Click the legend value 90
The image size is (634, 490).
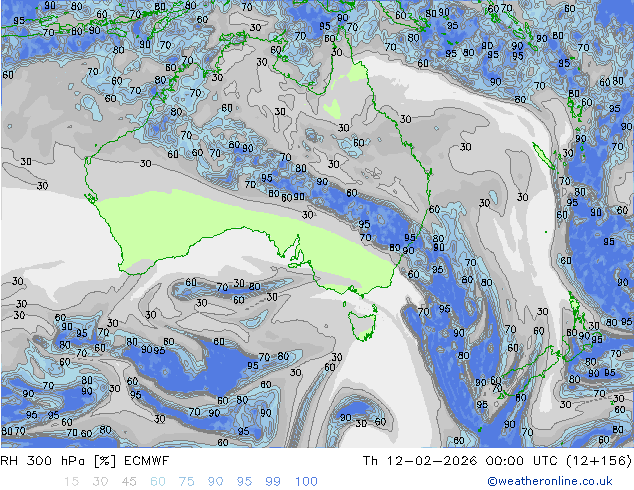coord(215,482)
